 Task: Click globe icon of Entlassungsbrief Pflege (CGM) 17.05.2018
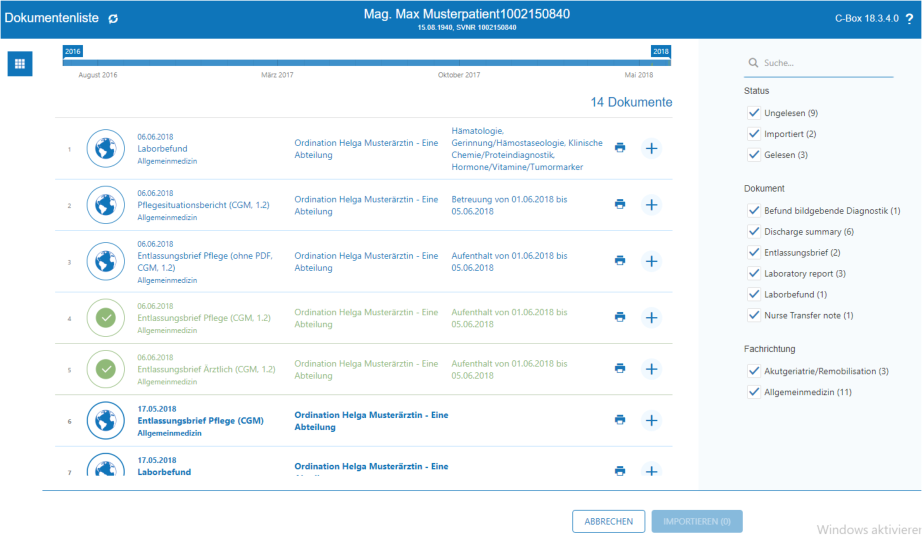point(106,420)
